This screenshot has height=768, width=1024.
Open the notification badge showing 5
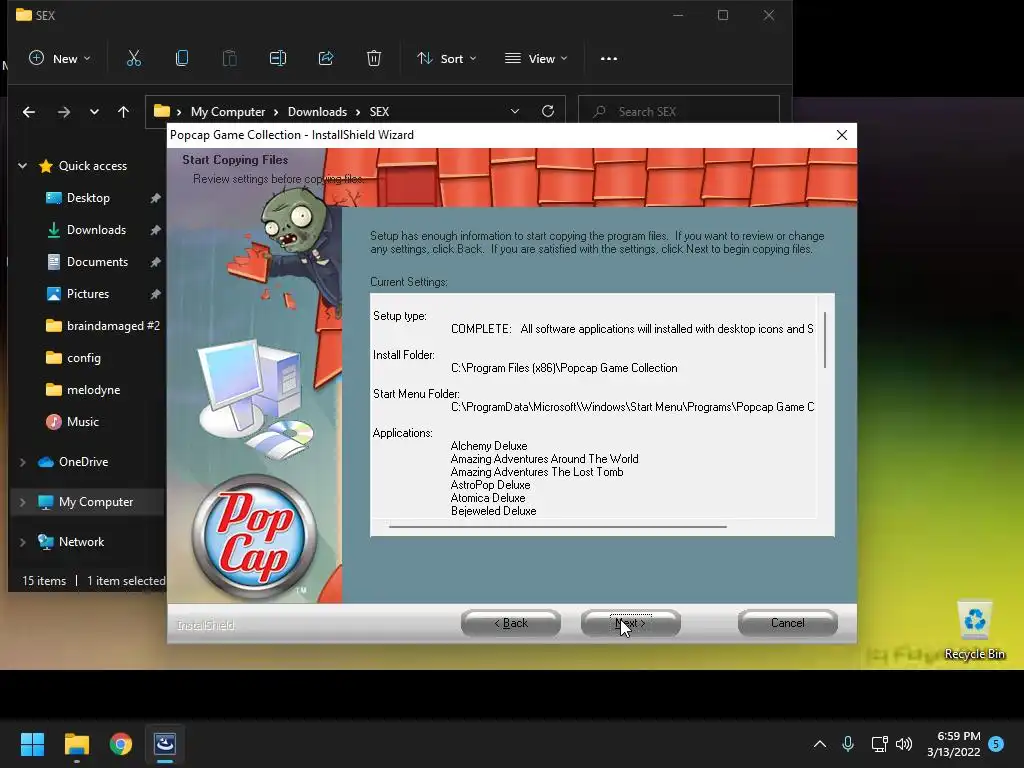(x=996, y=743)
